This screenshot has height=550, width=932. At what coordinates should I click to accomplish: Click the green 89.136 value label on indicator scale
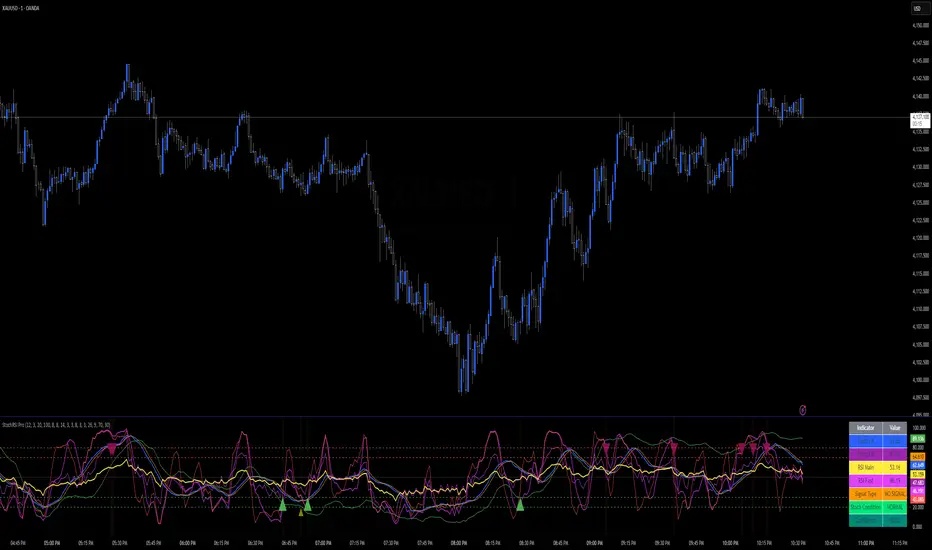(x=918, y=439)
